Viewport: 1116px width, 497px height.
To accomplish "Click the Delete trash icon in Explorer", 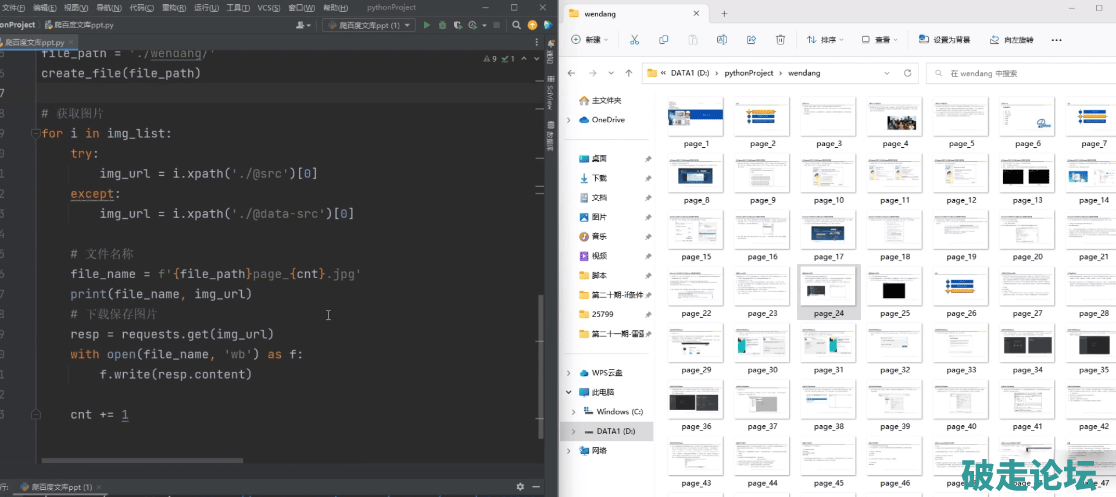I will 780,40.
